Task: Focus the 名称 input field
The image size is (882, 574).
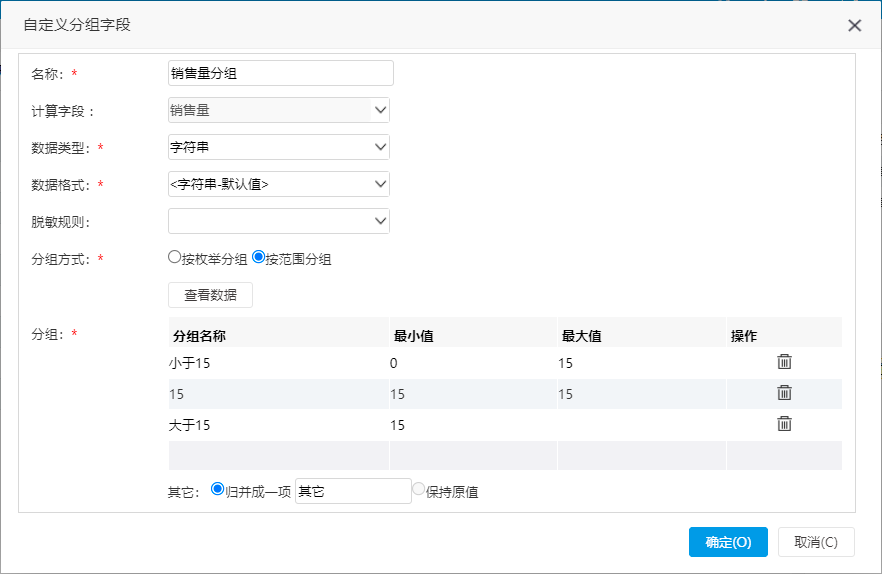Action: tap(281, 73)
